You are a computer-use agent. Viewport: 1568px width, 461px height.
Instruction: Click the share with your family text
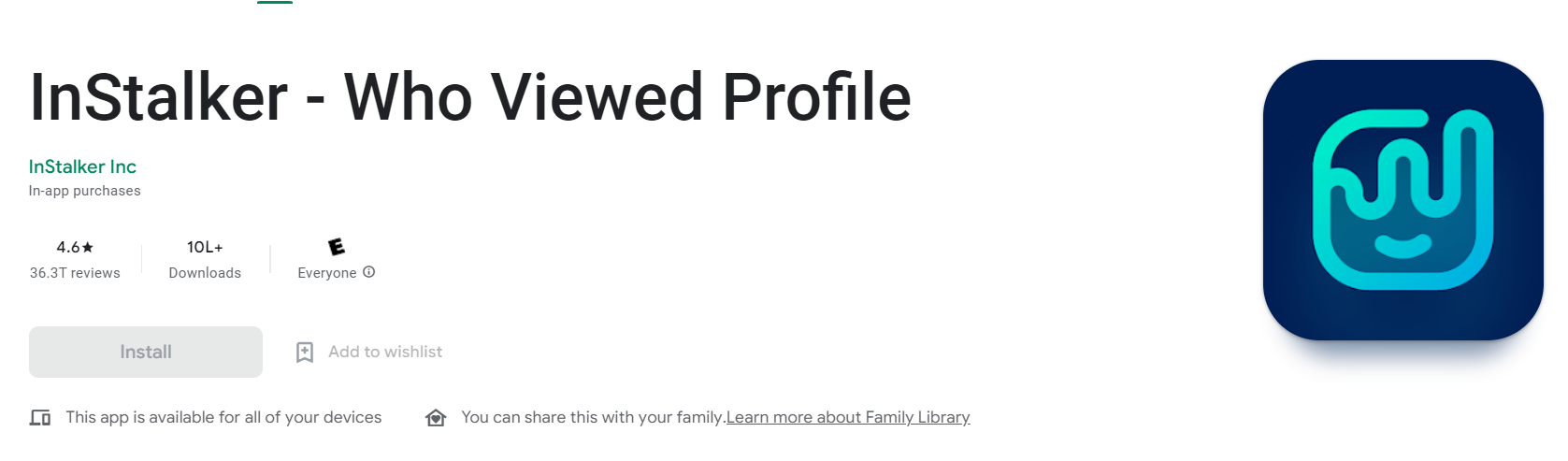click(x=594, y=417)
